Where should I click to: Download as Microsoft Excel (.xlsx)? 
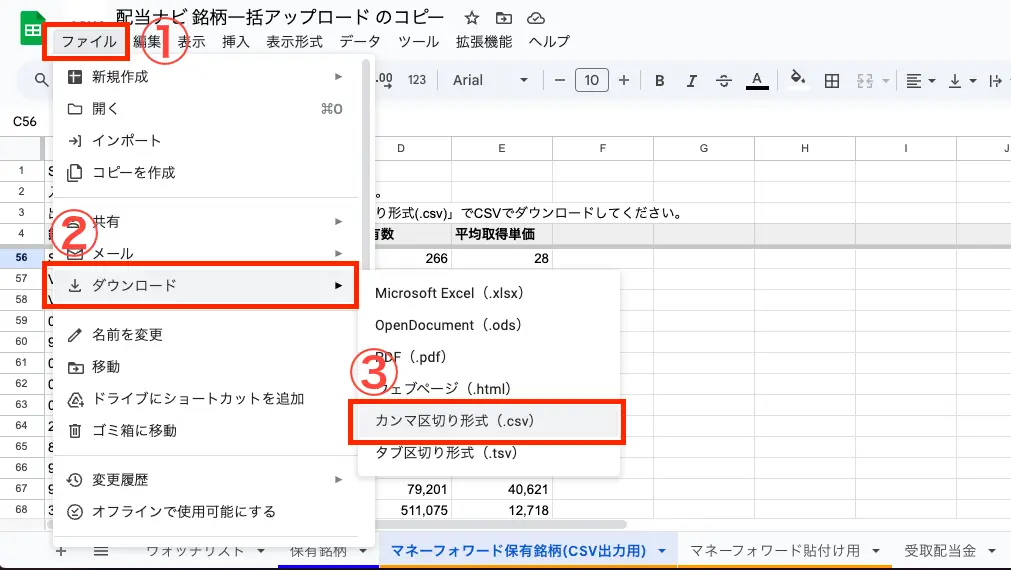489,293
